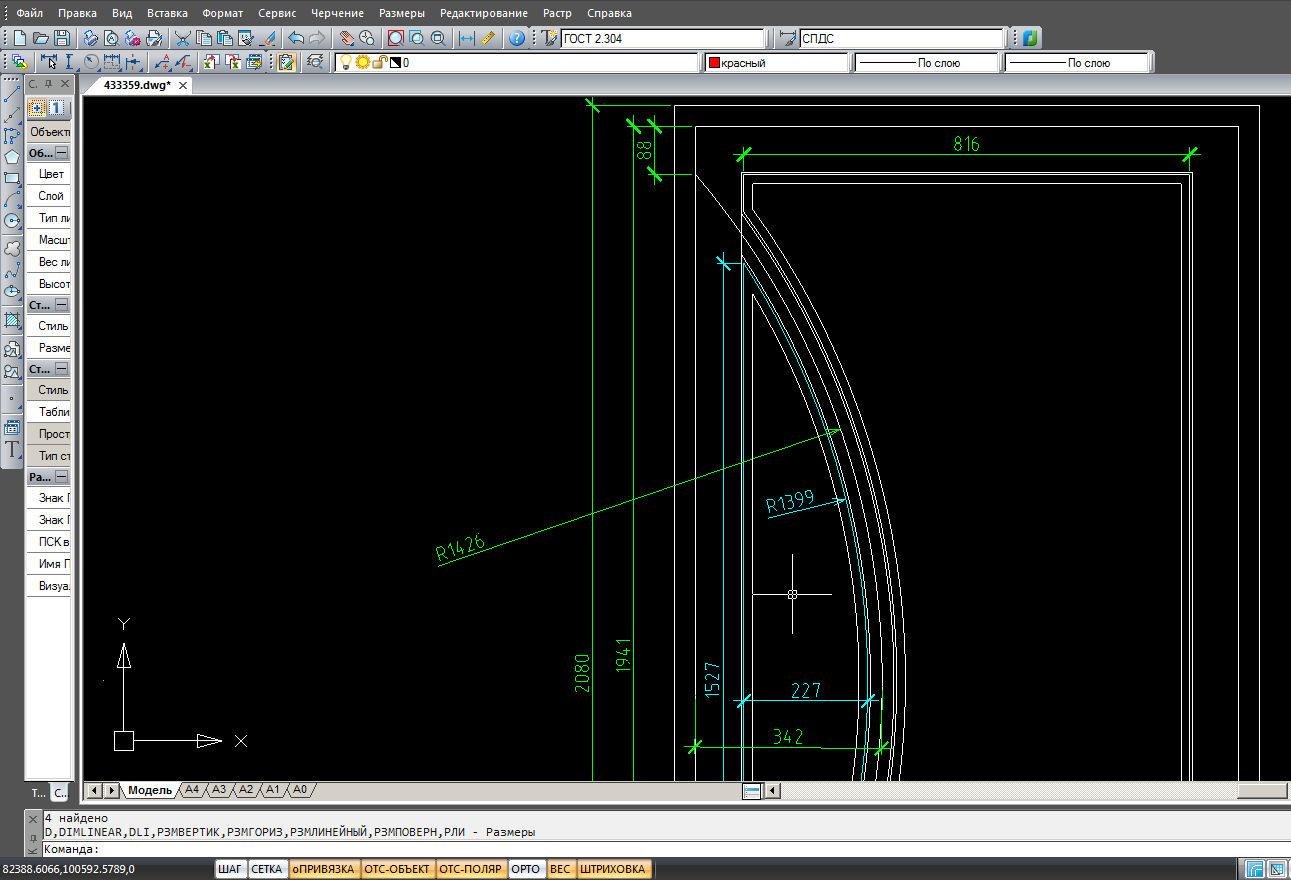Collapse the Ра... properties section
The width and height of the screenshot is (1291, 880).
(x=62, y=477)
